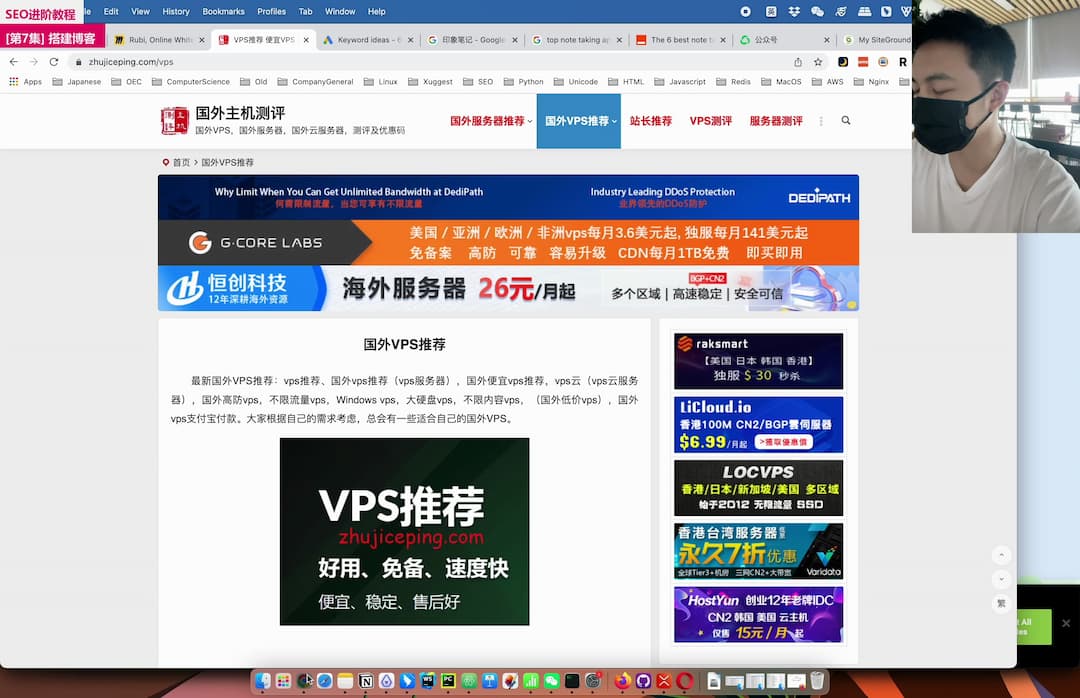The height and width of the screenshot is (698, 1080).
Task: Open the search icon on the site header
Action: pos(845,119)
